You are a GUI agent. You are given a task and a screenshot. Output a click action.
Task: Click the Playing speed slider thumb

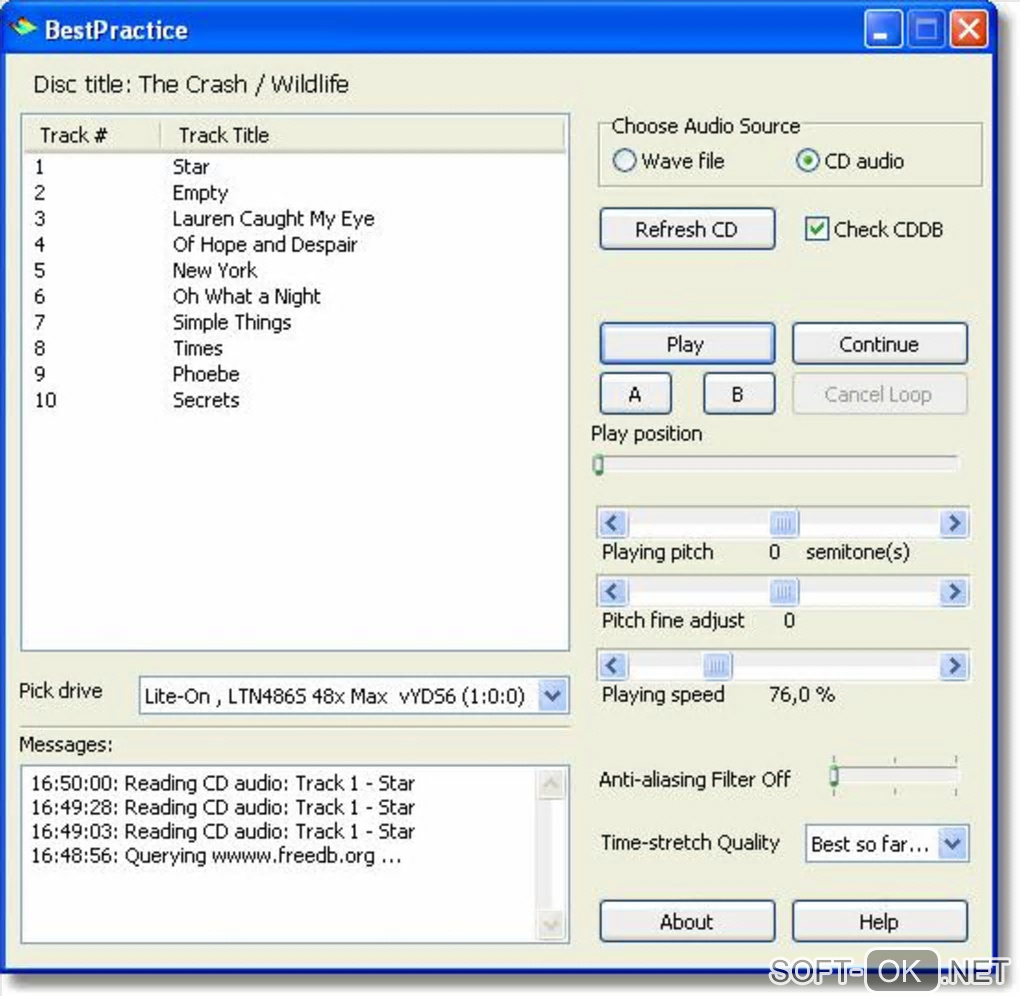[x=717, y=666]
